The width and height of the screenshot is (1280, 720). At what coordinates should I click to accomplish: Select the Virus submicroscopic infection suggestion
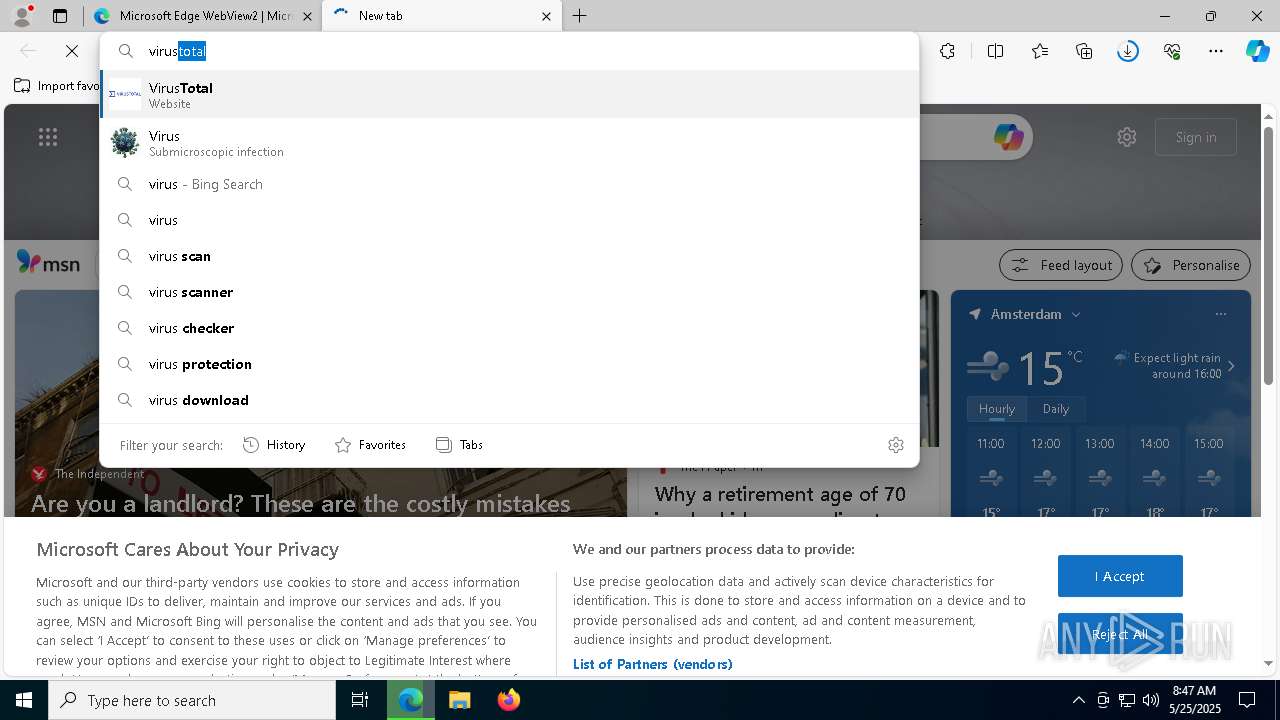(x=509, y=143)
